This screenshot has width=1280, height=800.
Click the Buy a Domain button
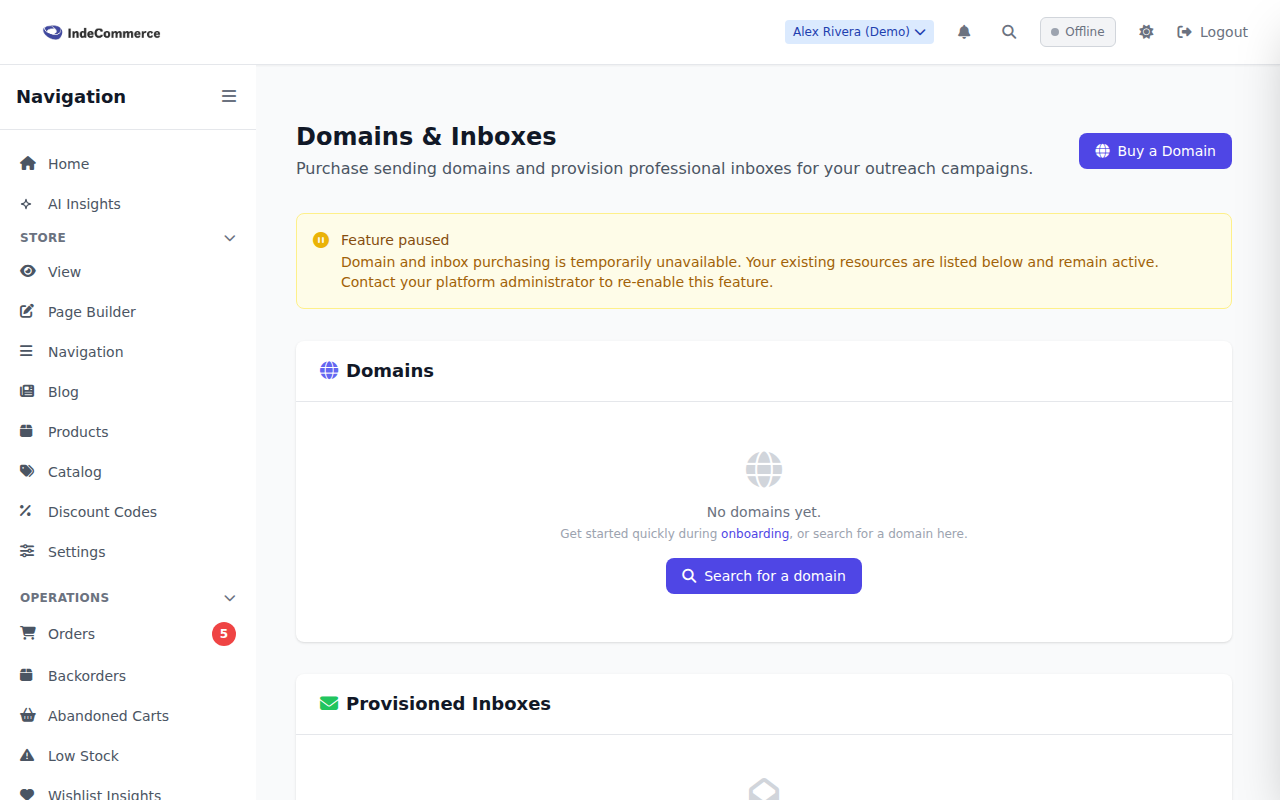[1155, 151]
